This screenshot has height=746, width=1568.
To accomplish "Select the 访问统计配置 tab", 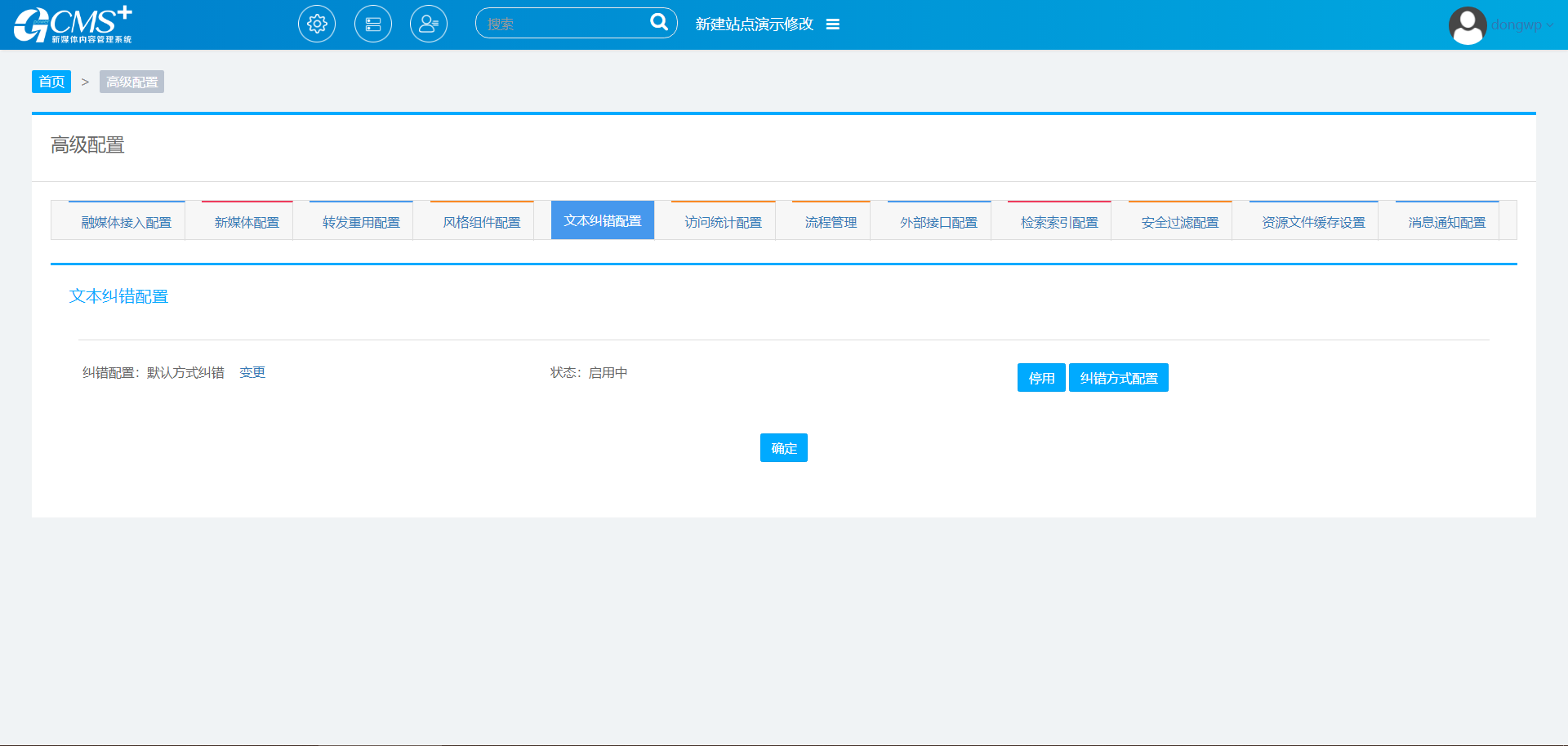I will click(723, 222).
